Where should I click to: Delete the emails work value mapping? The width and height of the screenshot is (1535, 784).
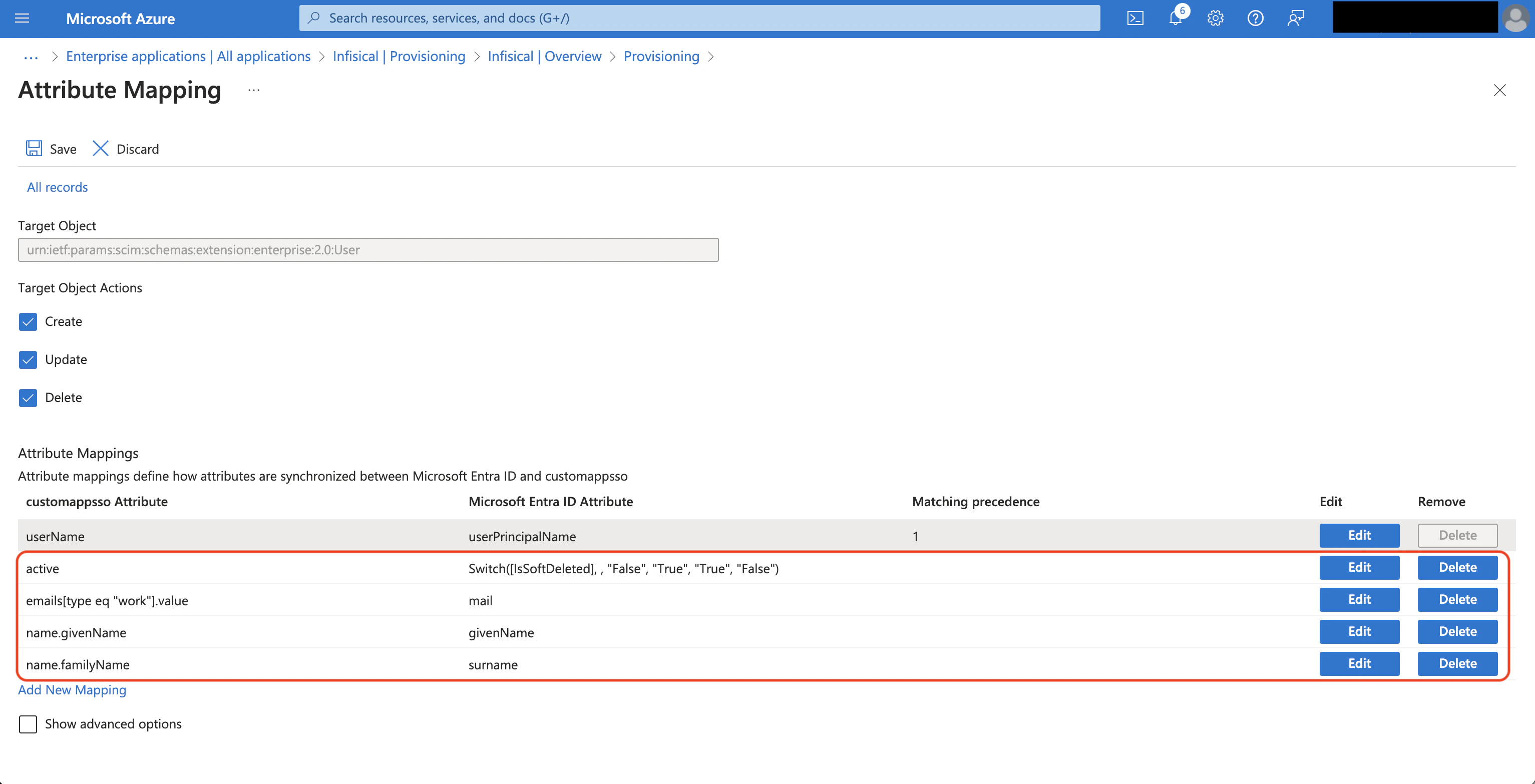pyautogui.click(x=1457, y=600)
